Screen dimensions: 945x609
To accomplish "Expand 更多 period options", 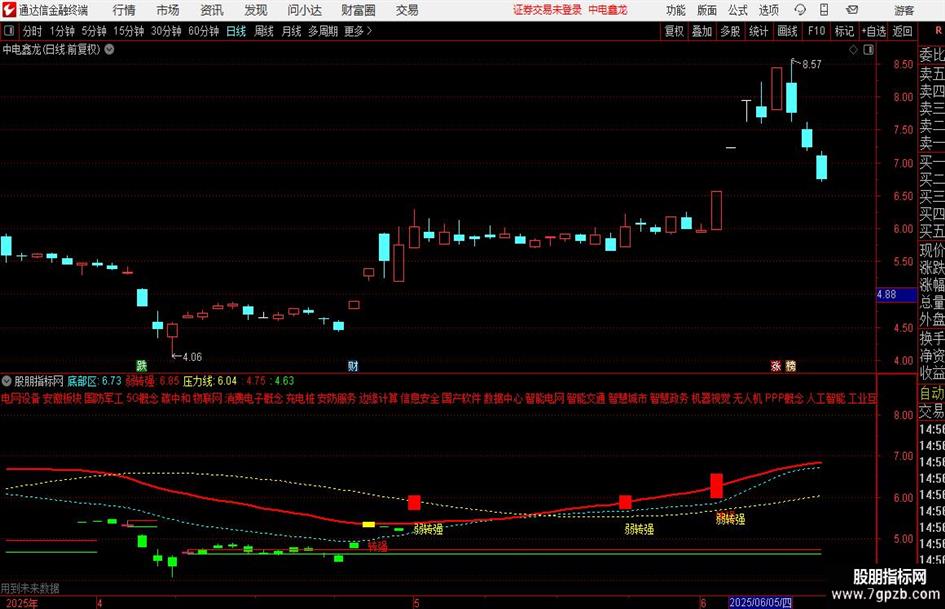I will 358,31.
